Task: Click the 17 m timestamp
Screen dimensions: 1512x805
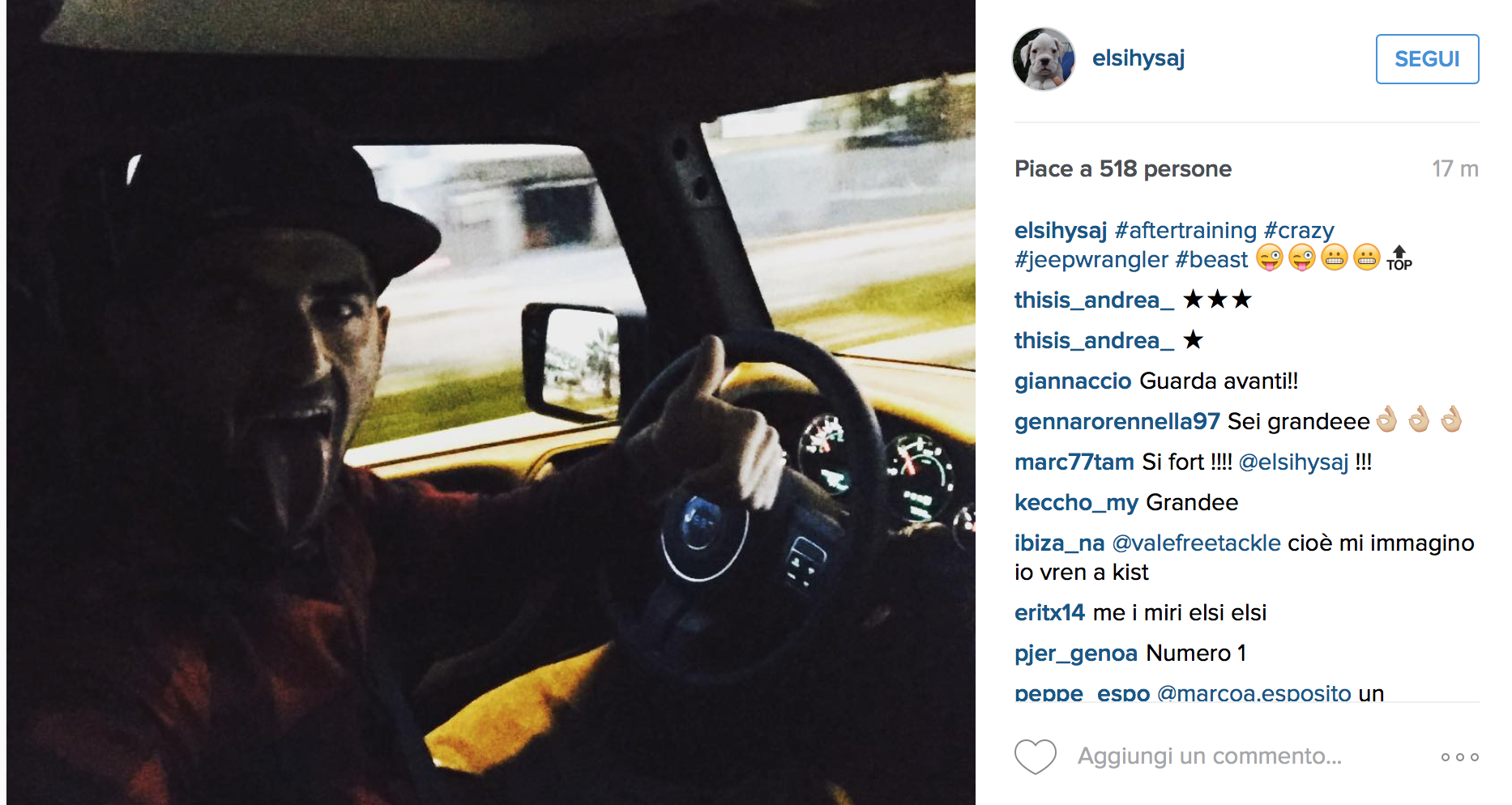Action: [1454, 168]
